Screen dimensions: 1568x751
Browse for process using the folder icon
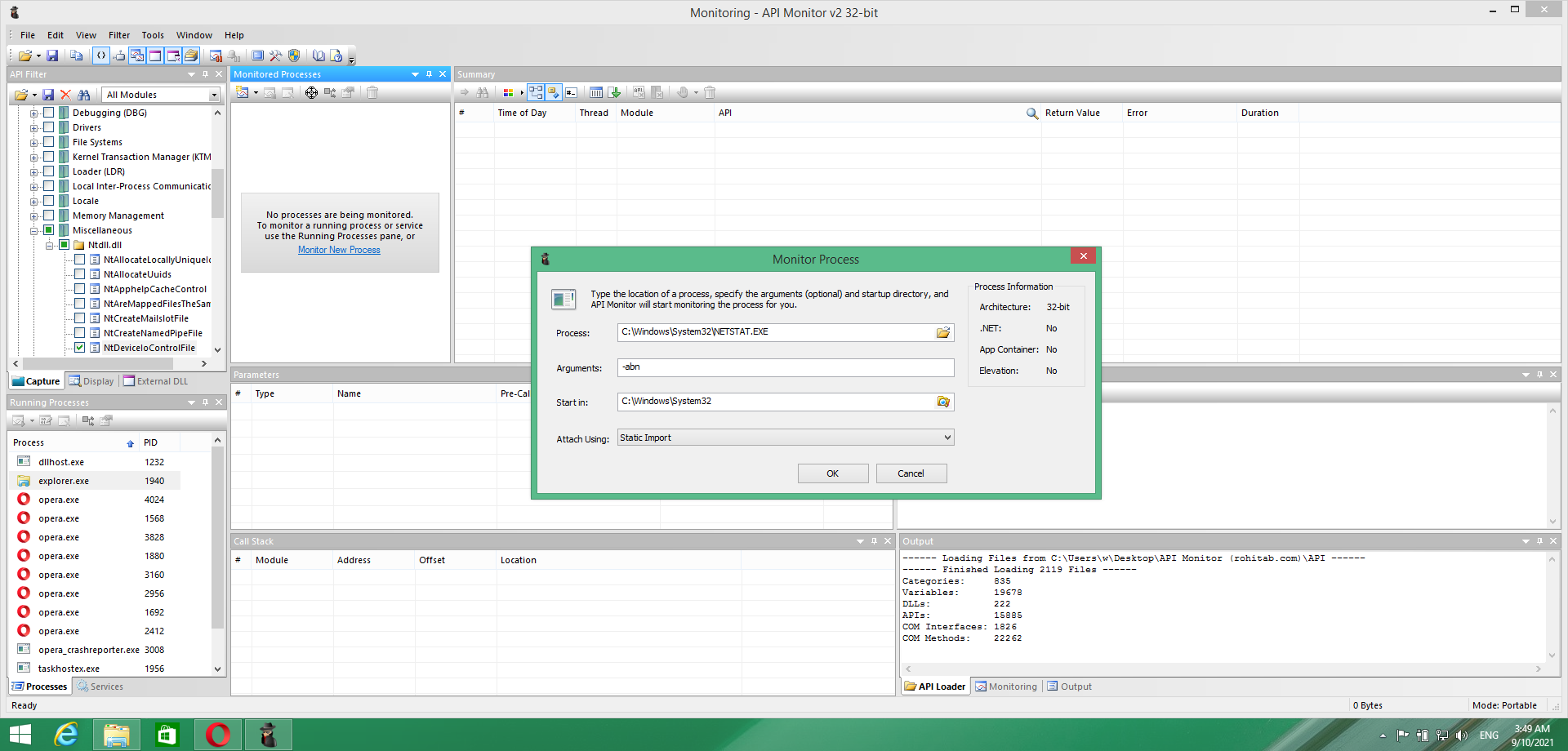point(943,332)
